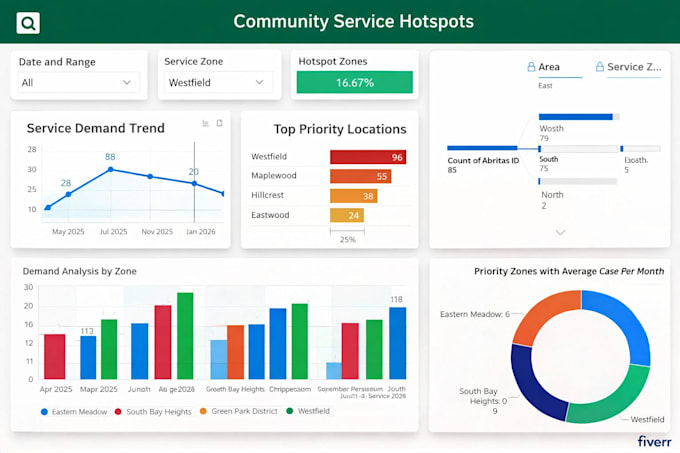This screenshot has height=453, width=680.
Task: Click the chart-type icon on Service Demand Trend
Action: point(206,124)
